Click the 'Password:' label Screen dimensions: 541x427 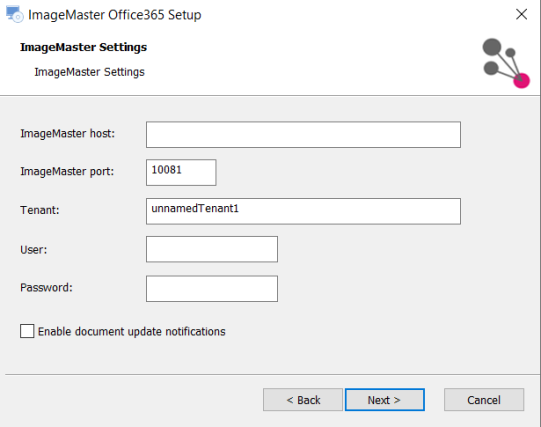tap(46, 288)
